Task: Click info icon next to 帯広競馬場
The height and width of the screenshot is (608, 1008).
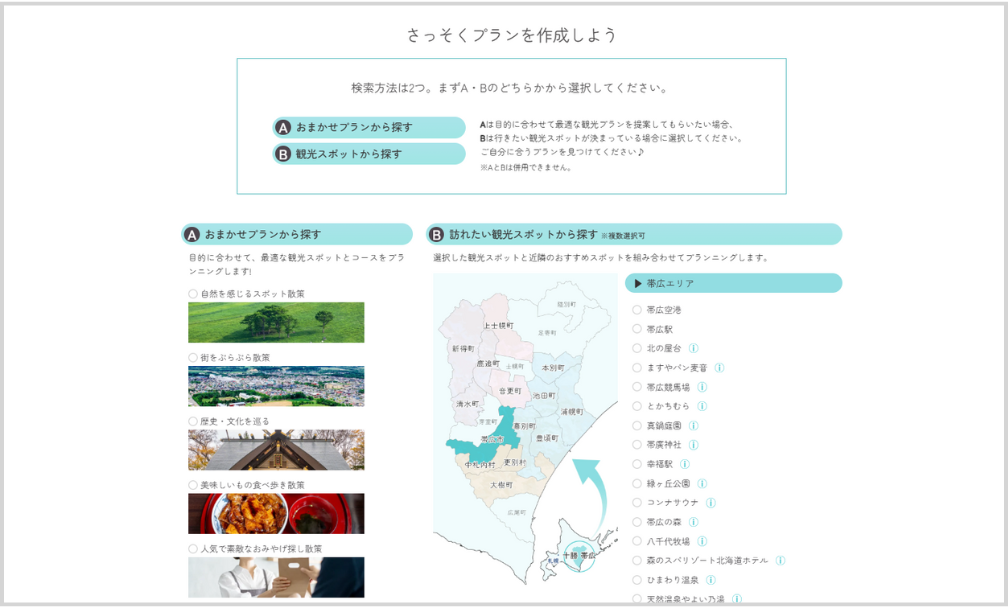Action: [702, 387]
